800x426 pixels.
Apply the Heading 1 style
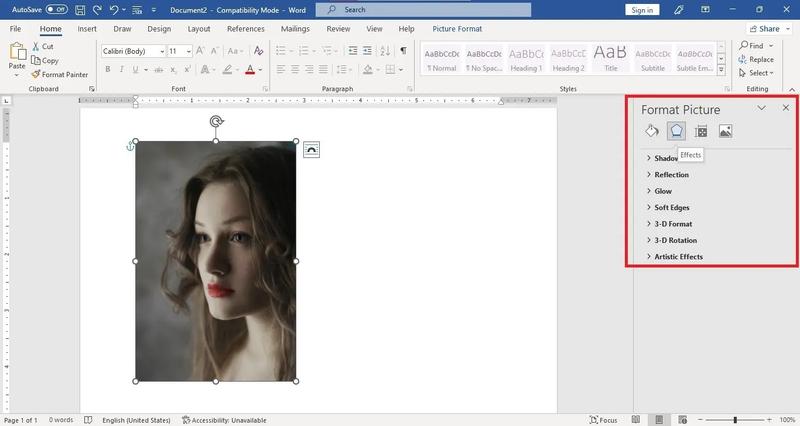point(526,59)
